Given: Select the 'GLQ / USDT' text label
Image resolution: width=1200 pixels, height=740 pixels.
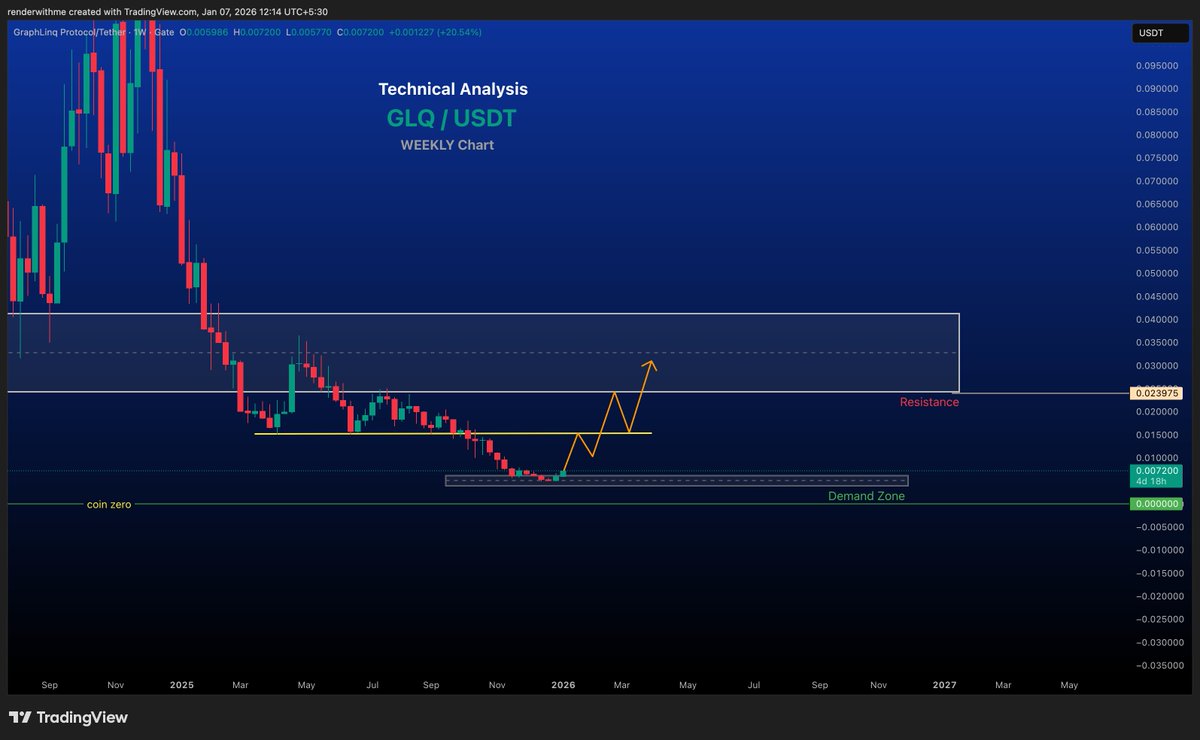Looking at the screenshot, I should [x=452, y=118].
